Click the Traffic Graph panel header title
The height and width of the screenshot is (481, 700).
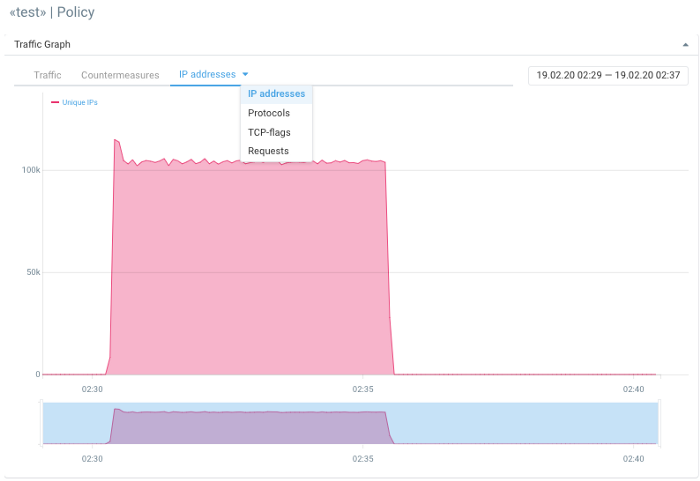[42, 45]
